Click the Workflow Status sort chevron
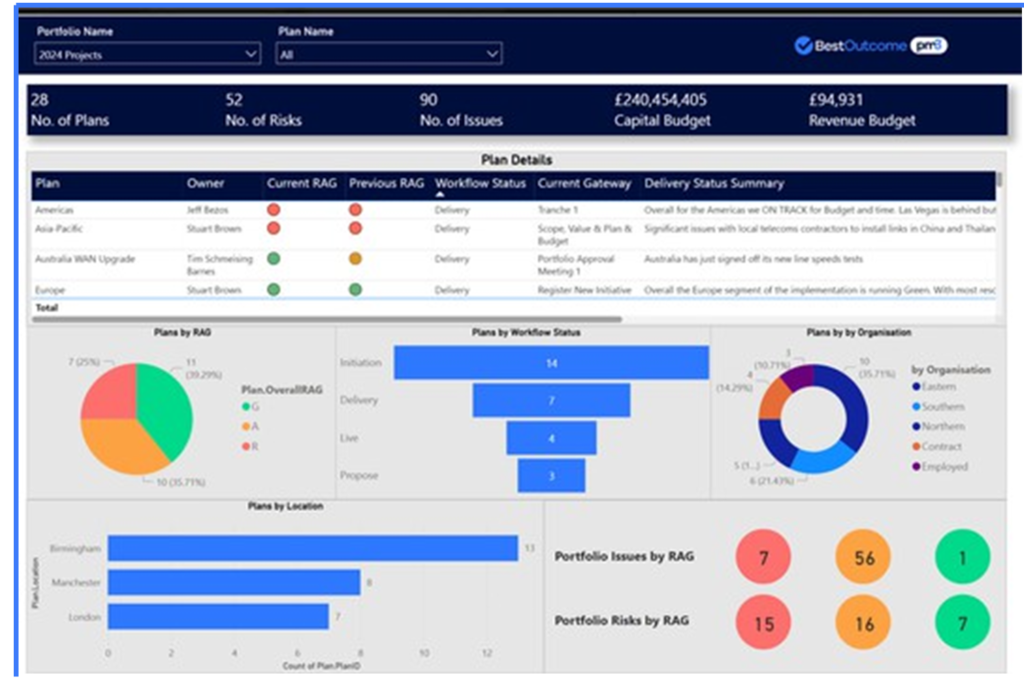Screen dimensions: 1024x679 (438, 196)
